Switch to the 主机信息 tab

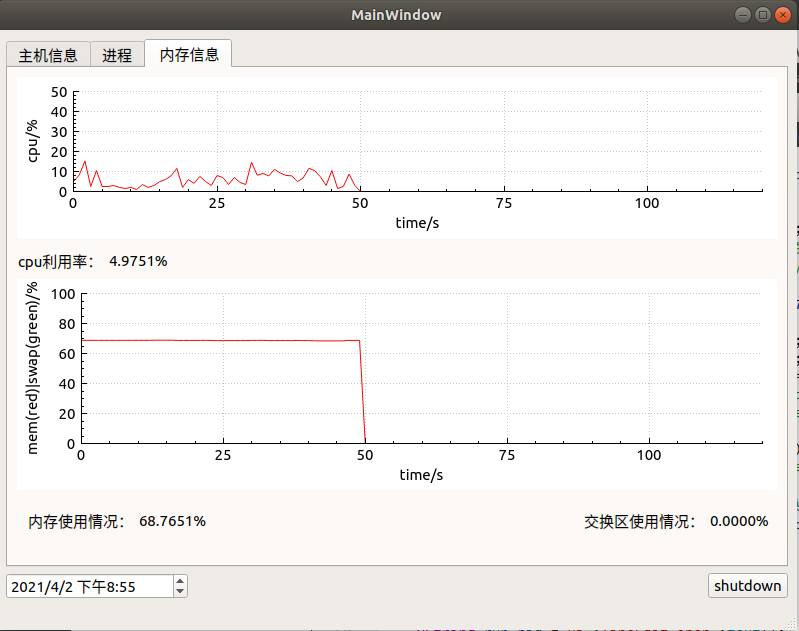point(48,55)
